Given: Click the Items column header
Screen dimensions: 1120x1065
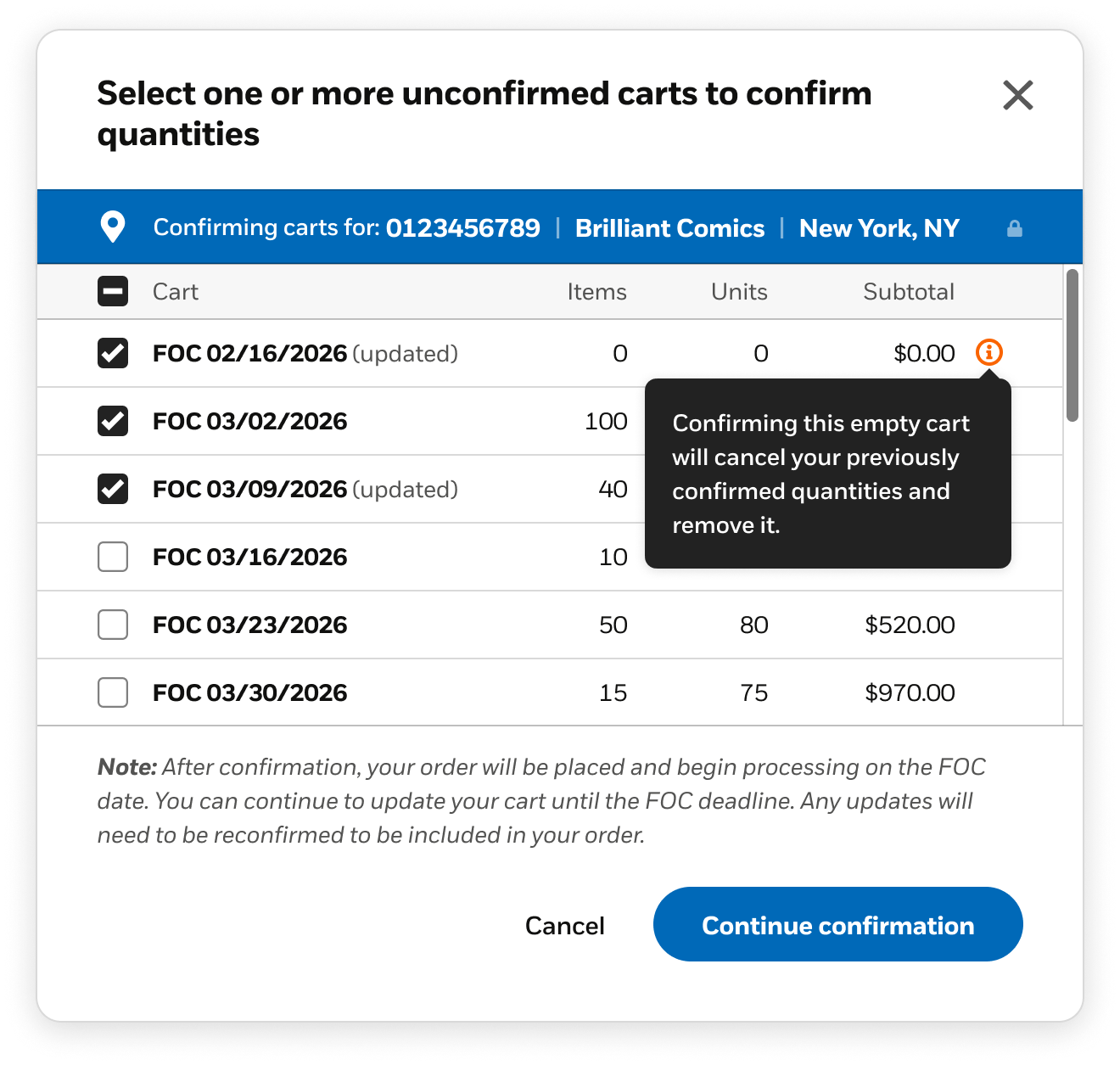Looking at the screenshot, I should [x=596, y=292].
